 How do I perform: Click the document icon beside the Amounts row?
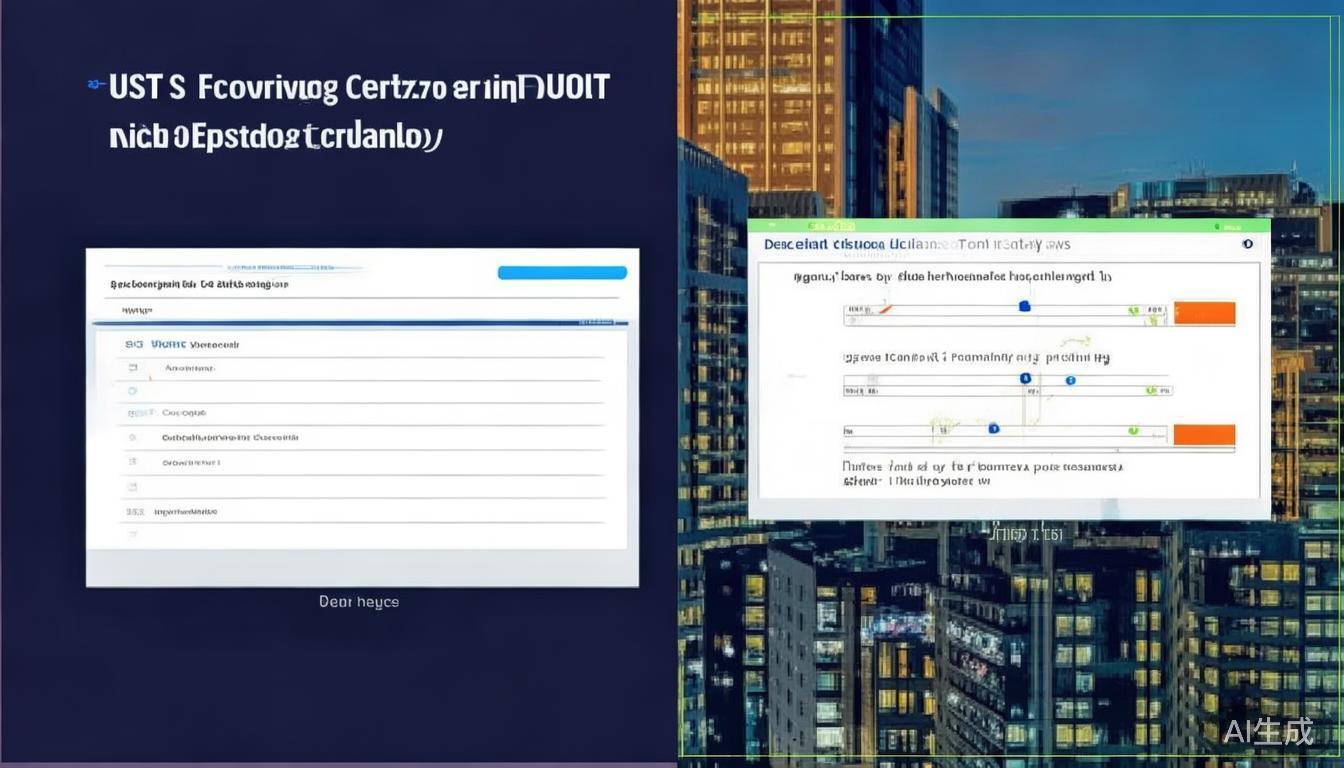132,366
